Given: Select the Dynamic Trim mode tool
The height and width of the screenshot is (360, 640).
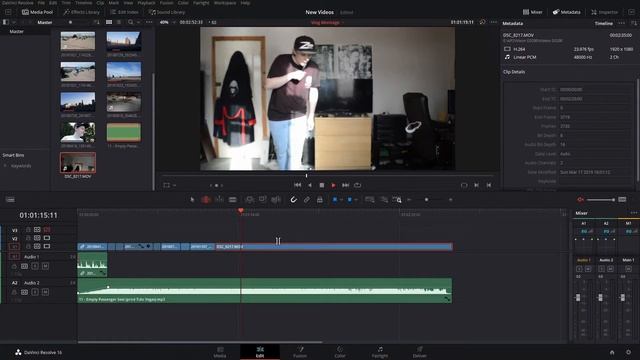Looking at the screenshot, I should point(219,200).
